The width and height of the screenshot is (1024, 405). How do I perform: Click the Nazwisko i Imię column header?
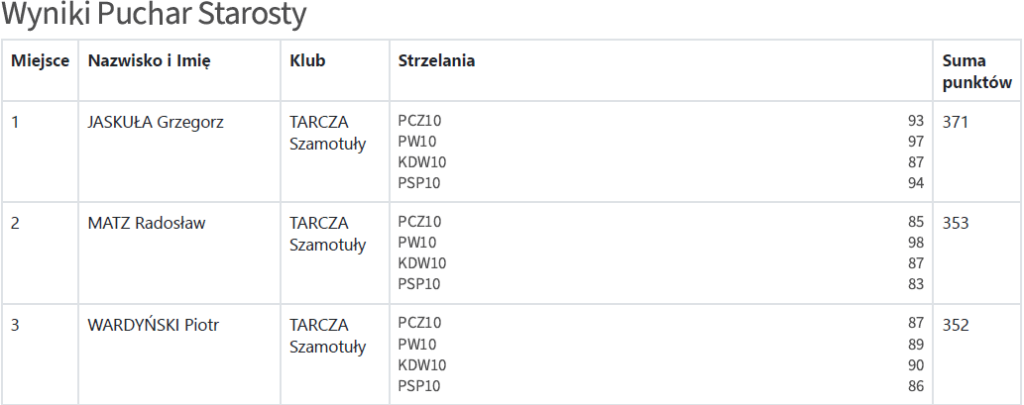click(149, 61)
